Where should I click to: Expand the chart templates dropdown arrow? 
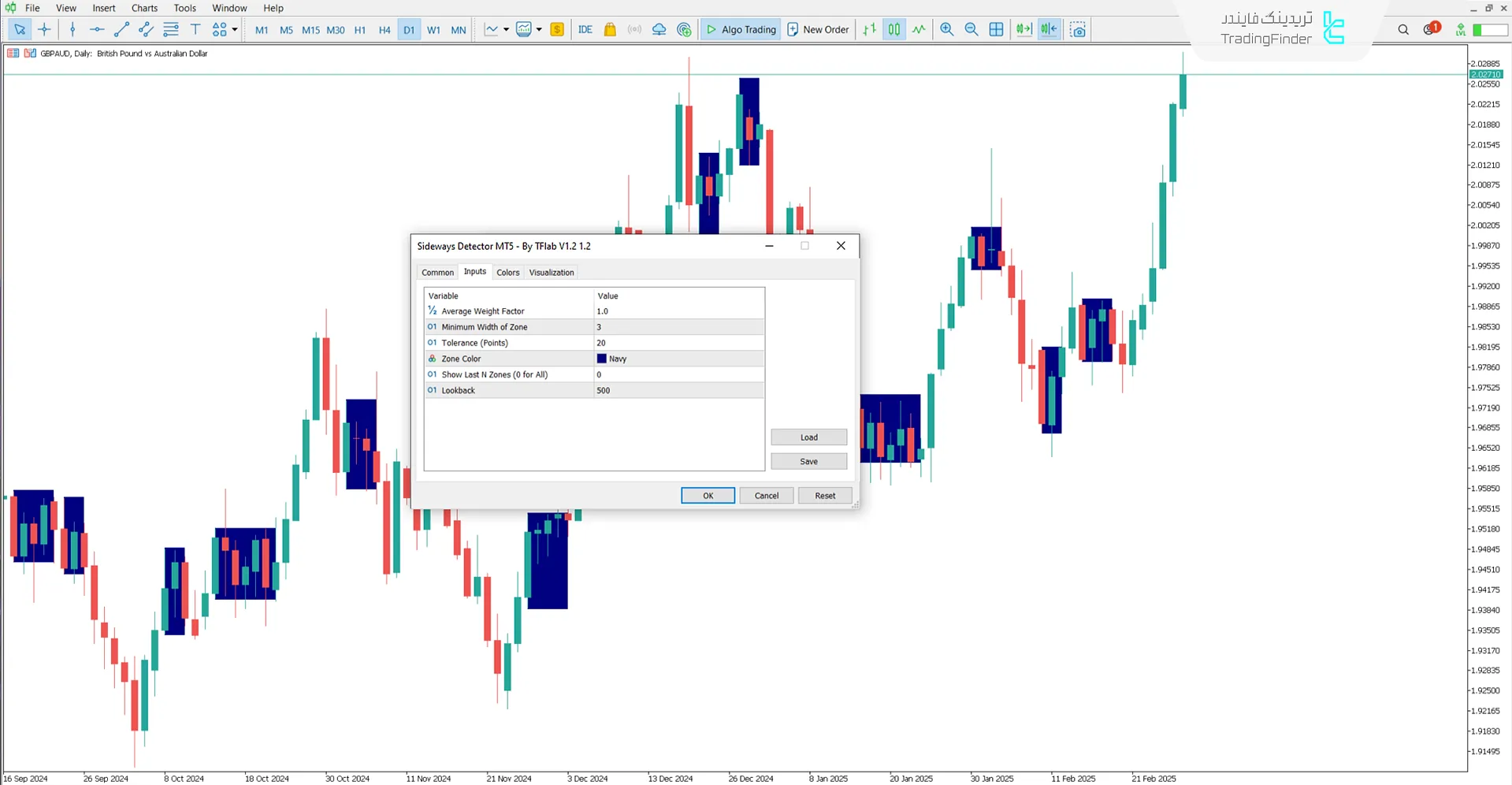click(x=539, y=30)
